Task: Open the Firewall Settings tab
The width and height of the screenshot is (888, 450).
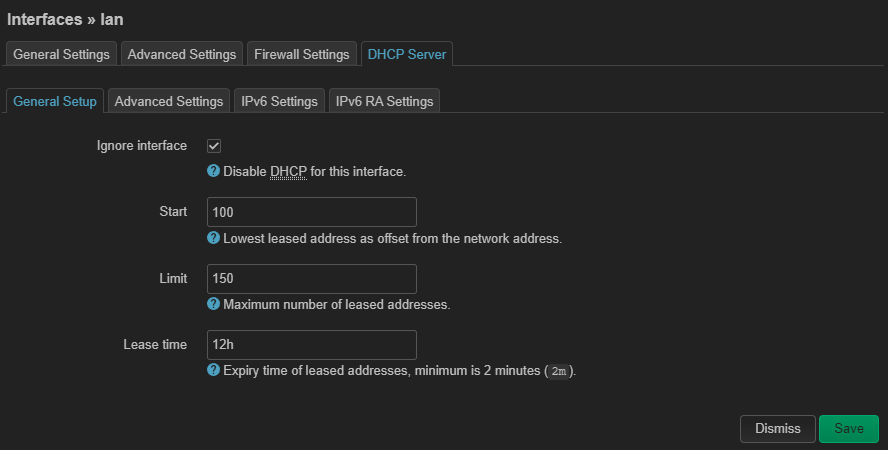Action: pyautogui.click(x=301, y=54)
